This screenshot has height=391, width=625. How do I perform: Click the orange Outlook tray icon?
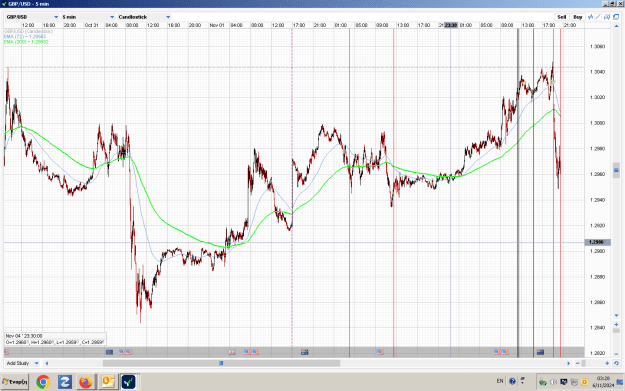584,382
